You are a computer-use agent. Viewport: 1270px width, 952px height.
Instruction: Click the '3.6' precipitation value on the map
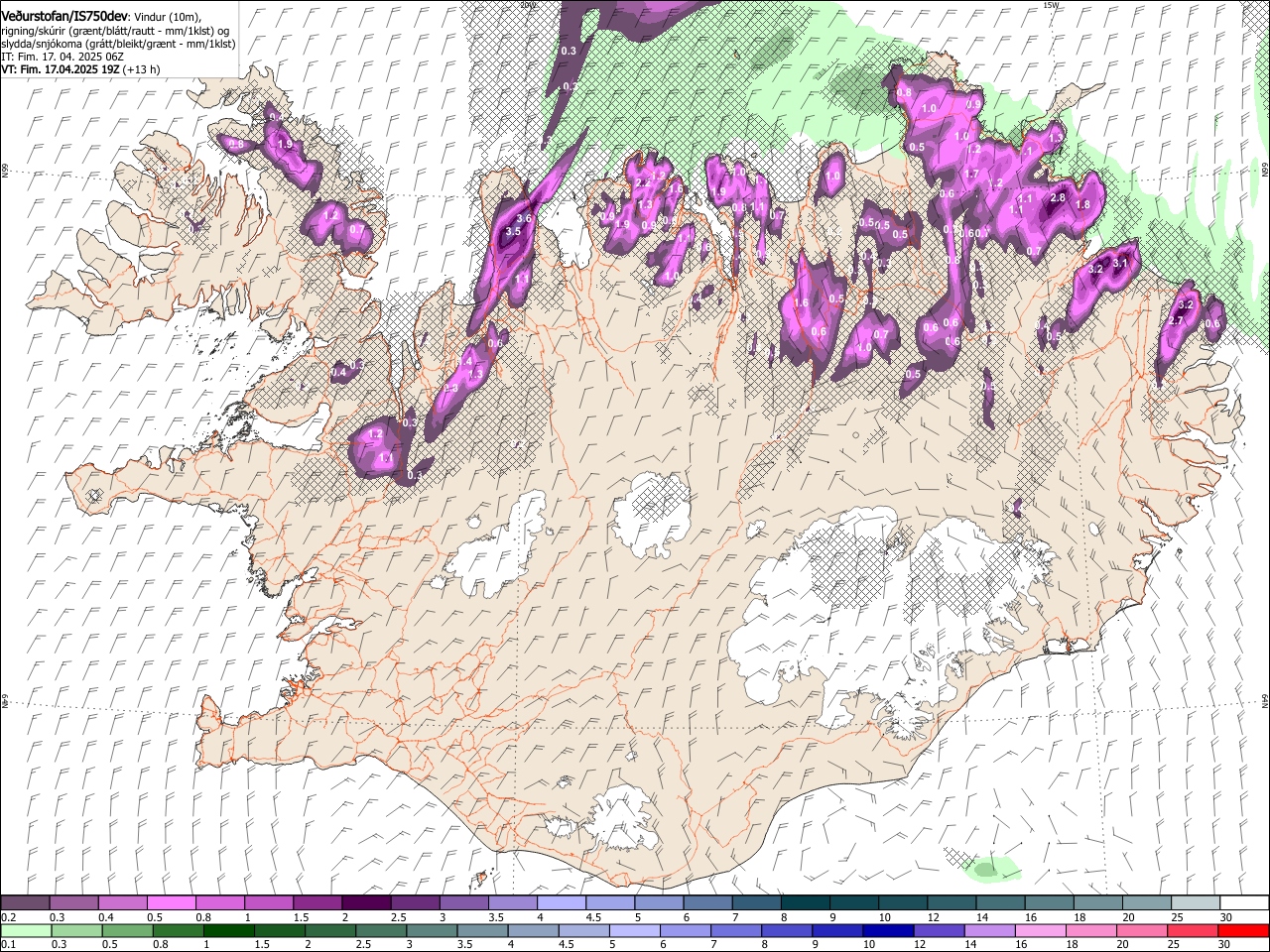pos(525,218)
